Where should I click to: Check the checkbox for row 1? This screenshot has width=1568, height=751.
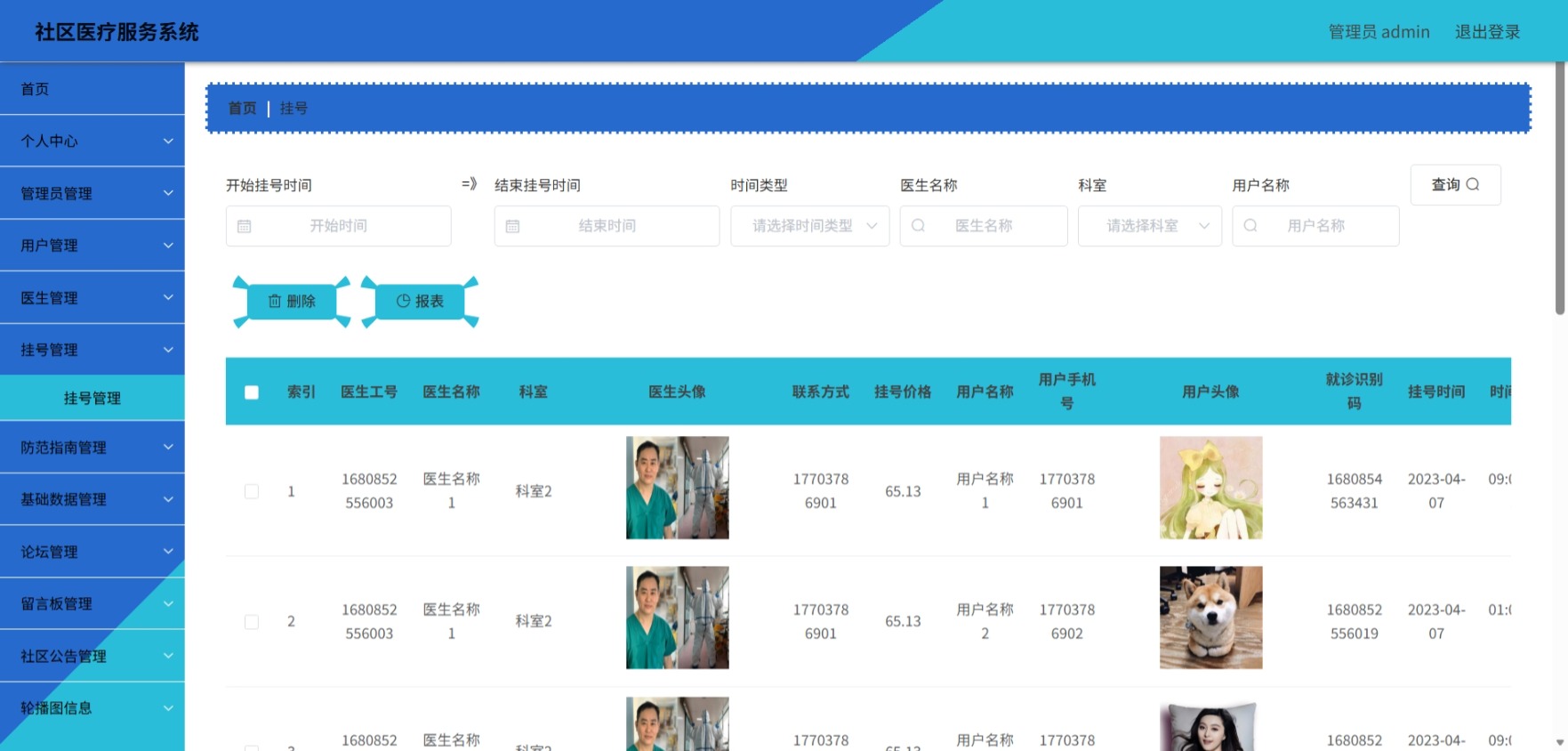click(252, 491)
